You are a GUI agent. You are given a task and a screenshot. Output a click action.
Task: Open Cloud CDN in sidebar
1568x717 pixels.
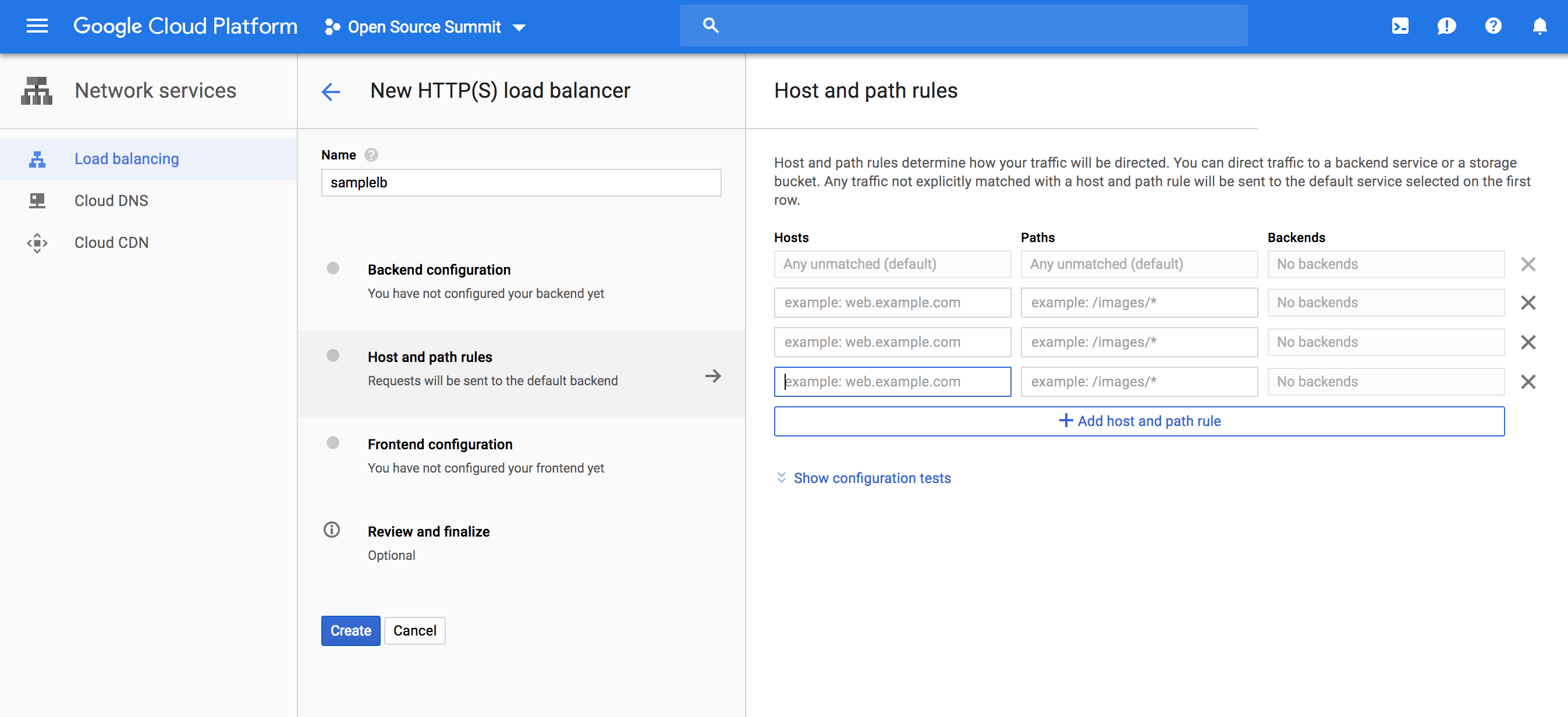111,243
